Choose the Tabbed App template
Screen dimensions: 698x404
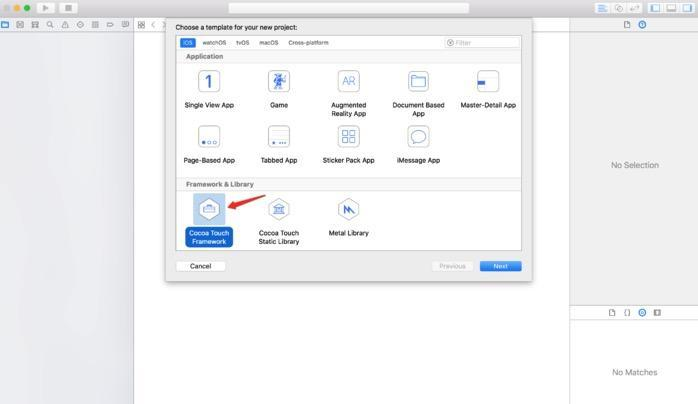(279, 145)
